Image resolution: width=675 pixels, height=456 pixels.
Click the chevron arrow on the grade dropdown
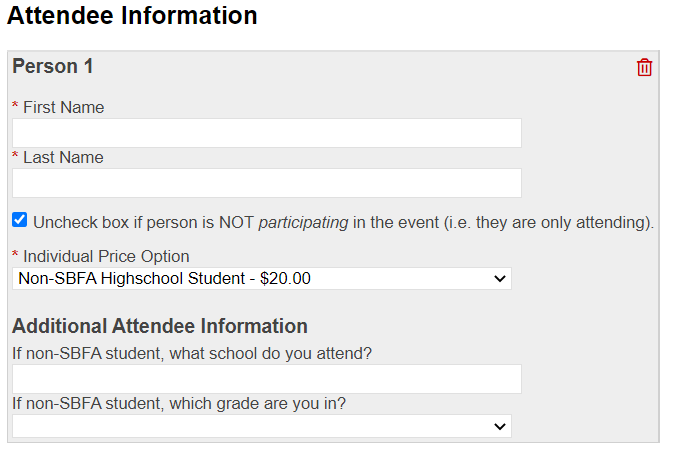tap(500, 426)
